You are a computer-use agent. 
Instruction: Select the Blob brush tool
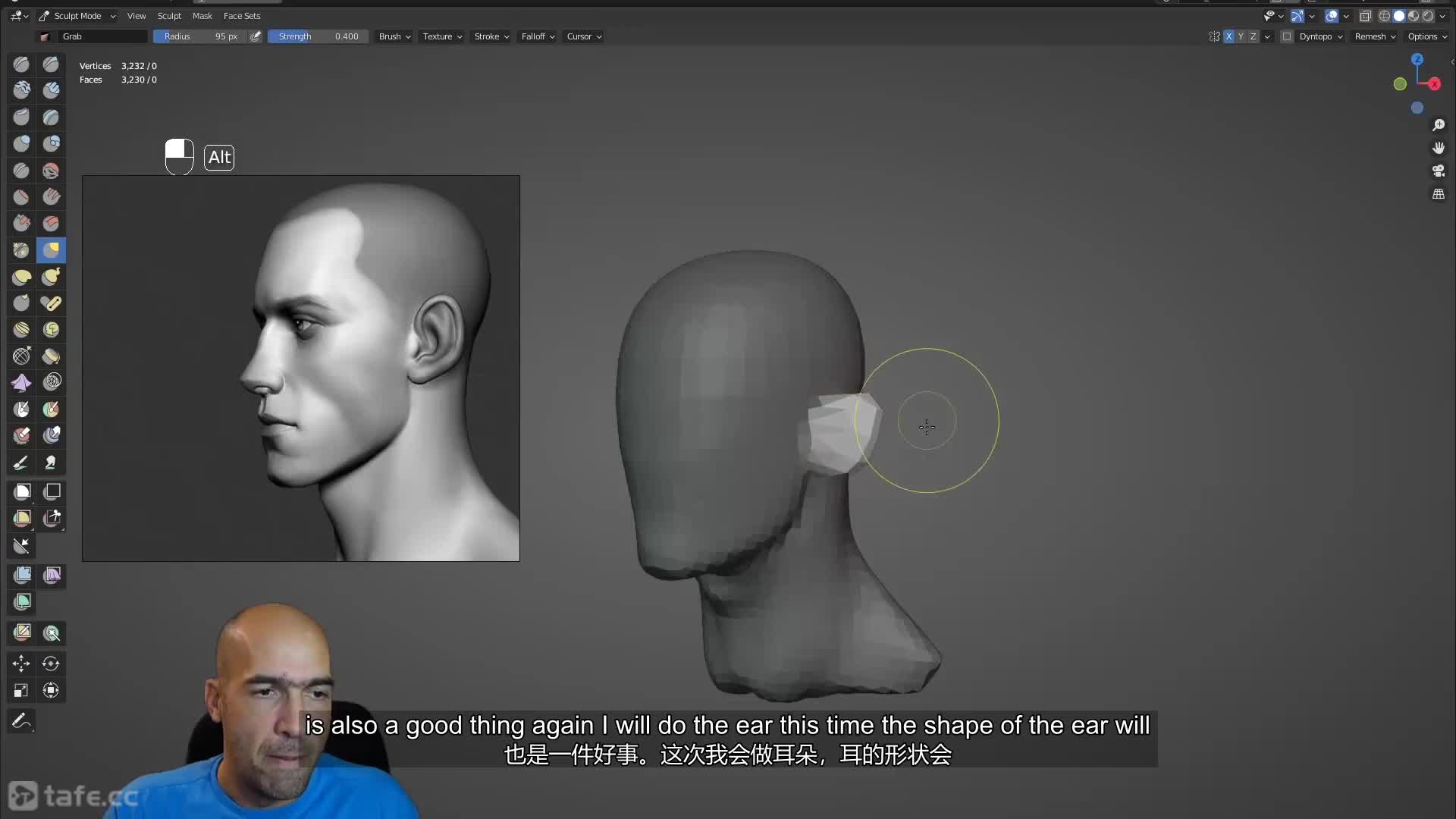pyautogui.click(x=51, y=143)
